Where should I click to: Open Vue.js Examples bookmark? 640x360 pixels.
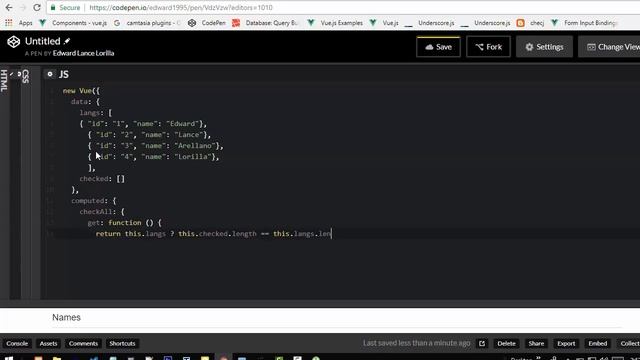(x=335, y=23)
